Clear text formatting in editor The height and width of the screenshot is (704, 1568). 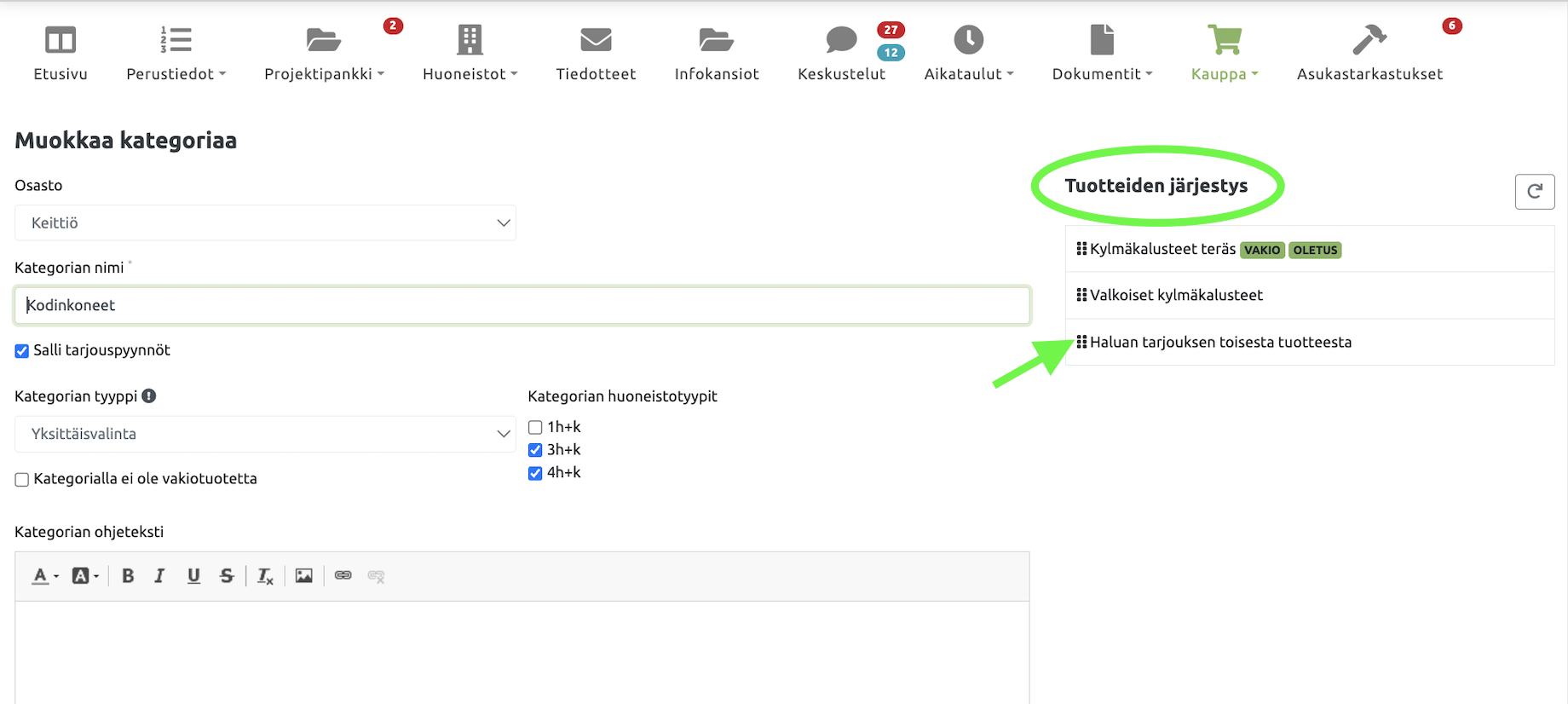point(265,576)
